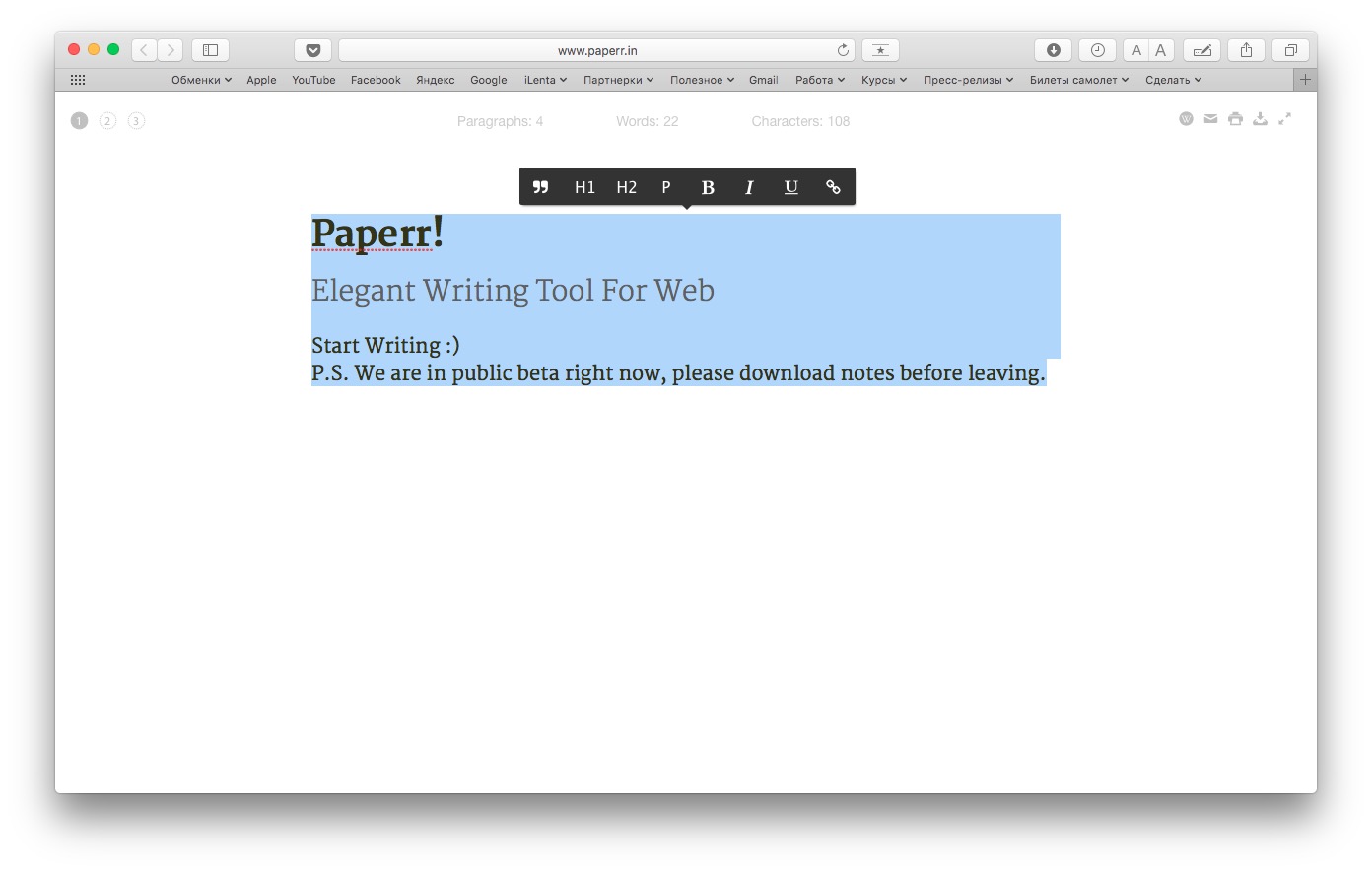Screen dimensions: 1372x872
Task: Toggle underline formatting on the selected text
Action: point(790,187)
